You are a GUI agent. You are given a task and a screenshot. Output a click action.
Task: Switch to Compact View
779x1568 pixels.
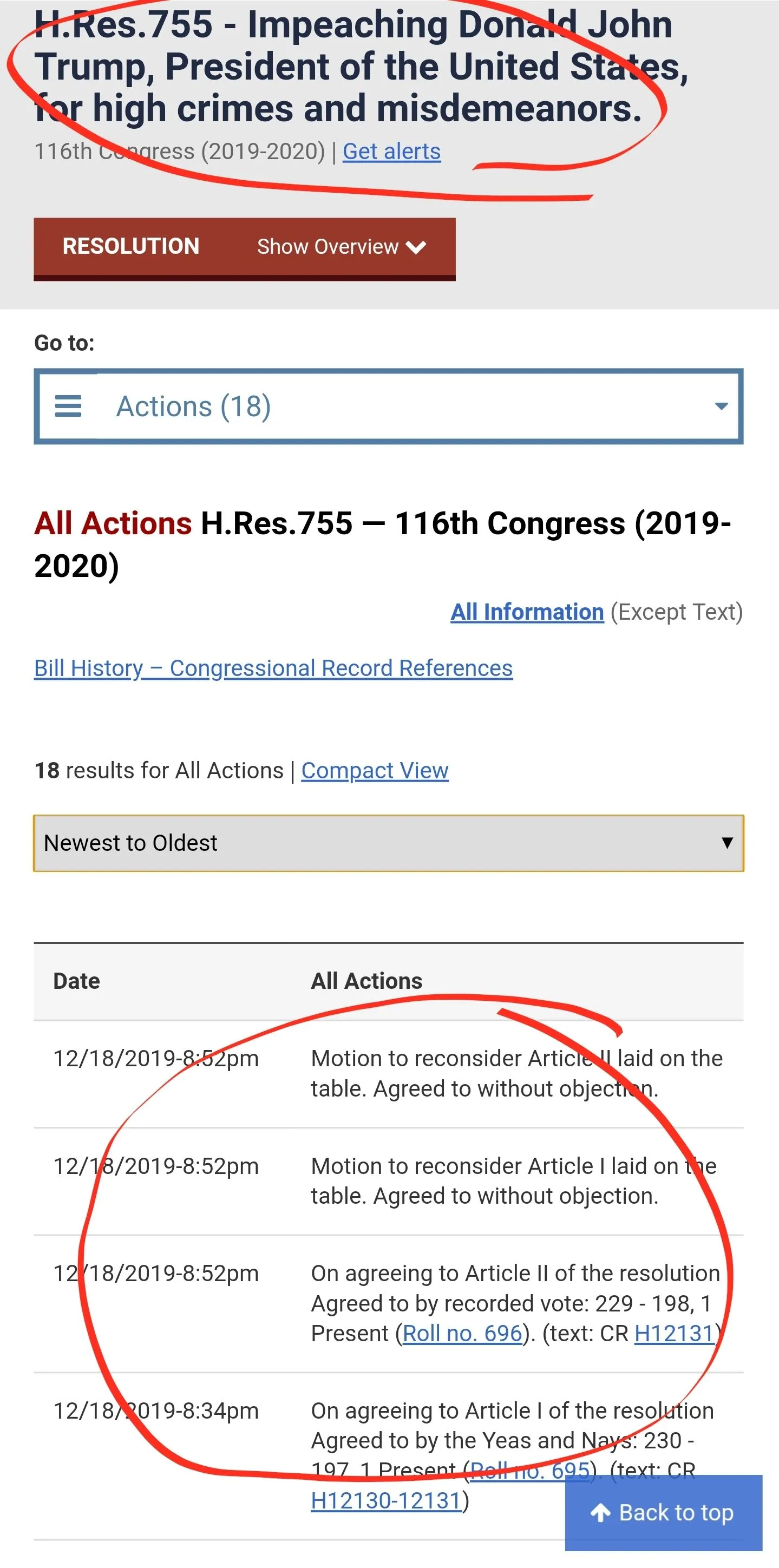click(375, 771)
